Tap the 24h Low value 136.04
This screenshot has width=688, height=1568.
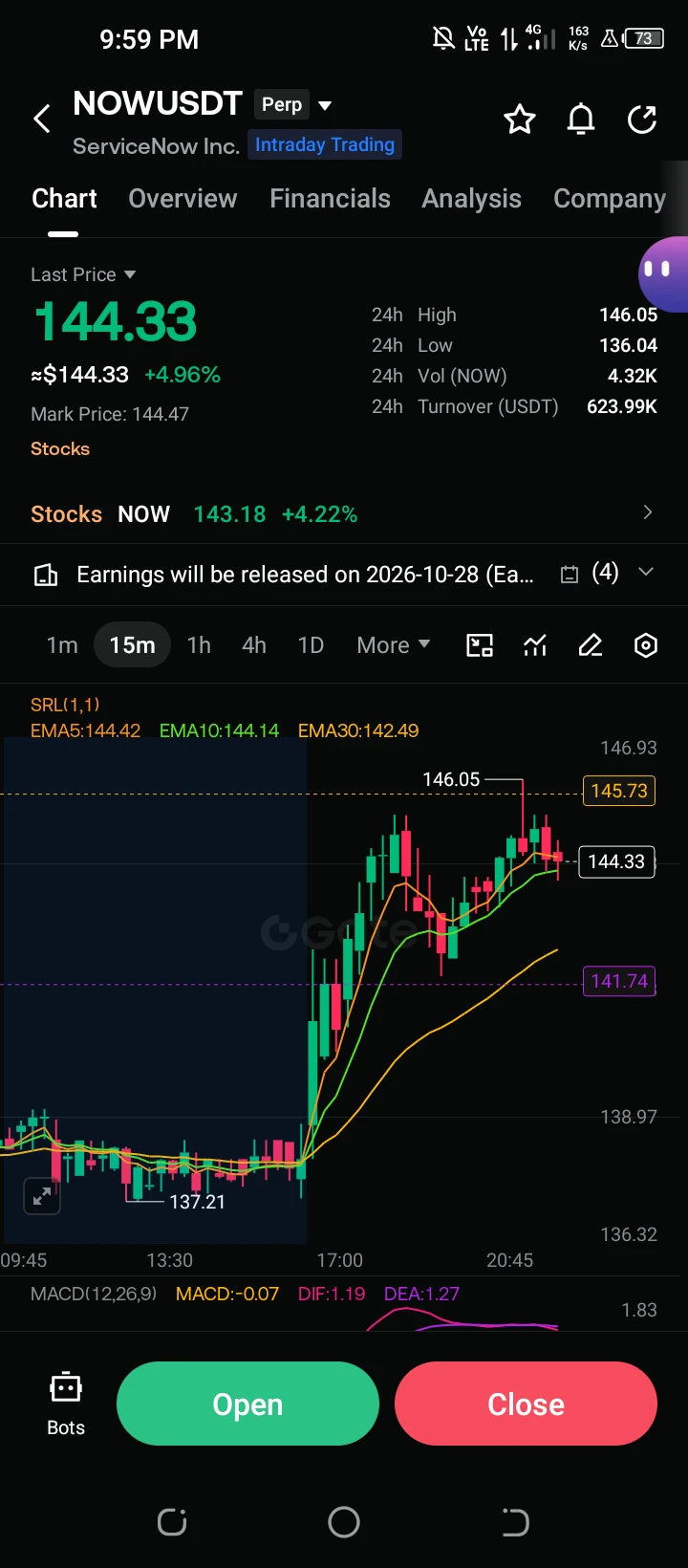(x=628, y=345)
